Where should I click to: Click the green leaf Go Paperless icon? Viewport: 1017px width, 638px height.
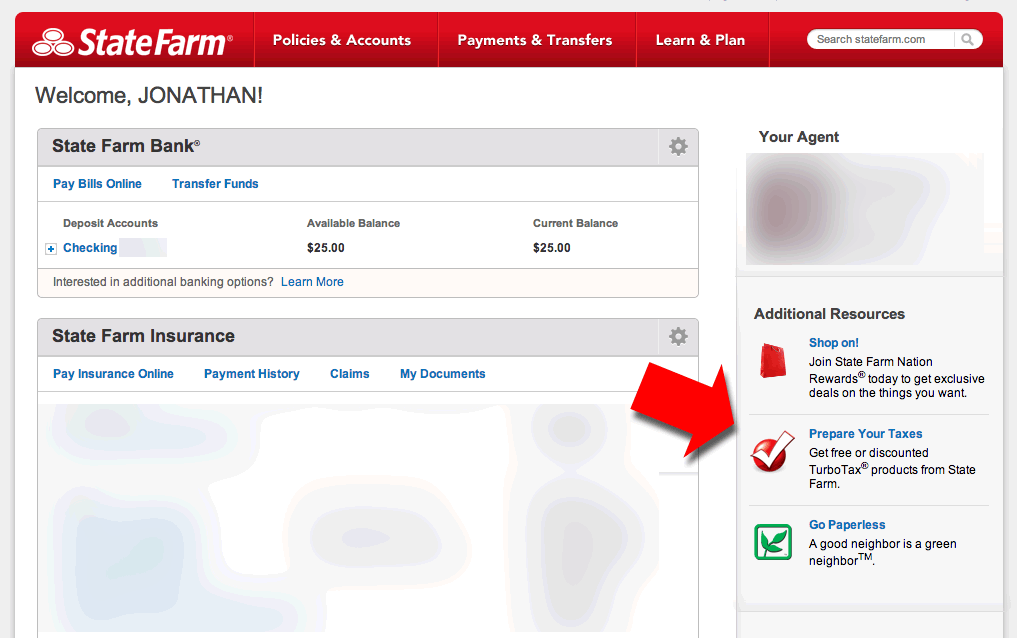click(x=773, y=542)
